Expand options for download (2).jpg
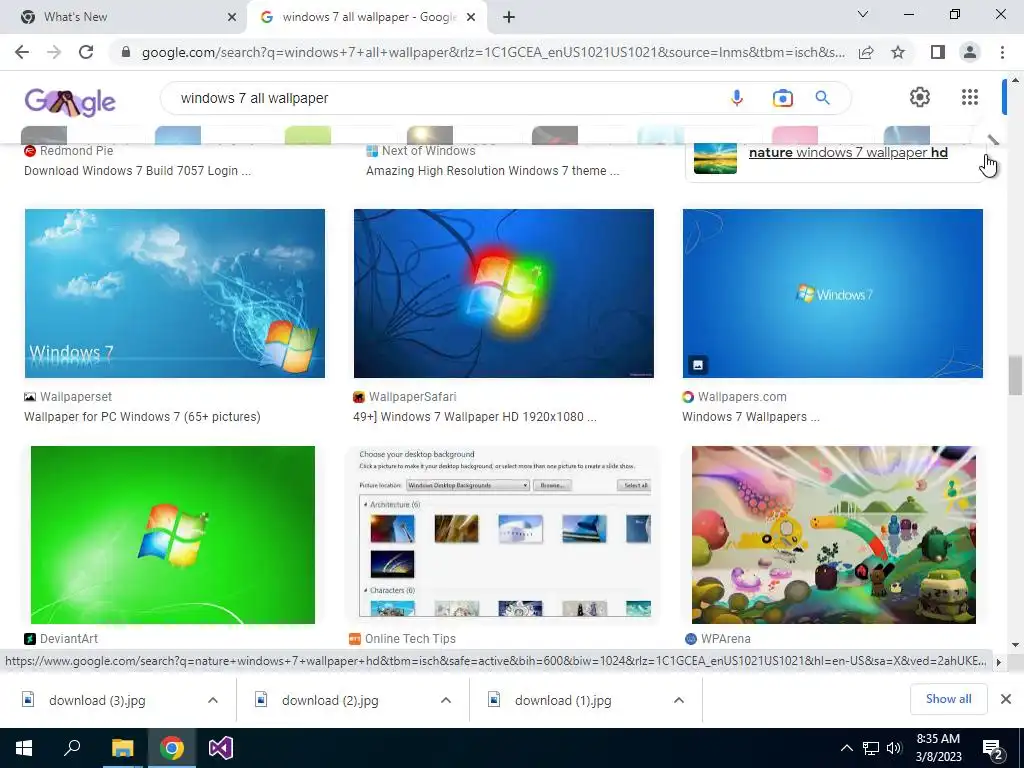 (x=446, y=700)
